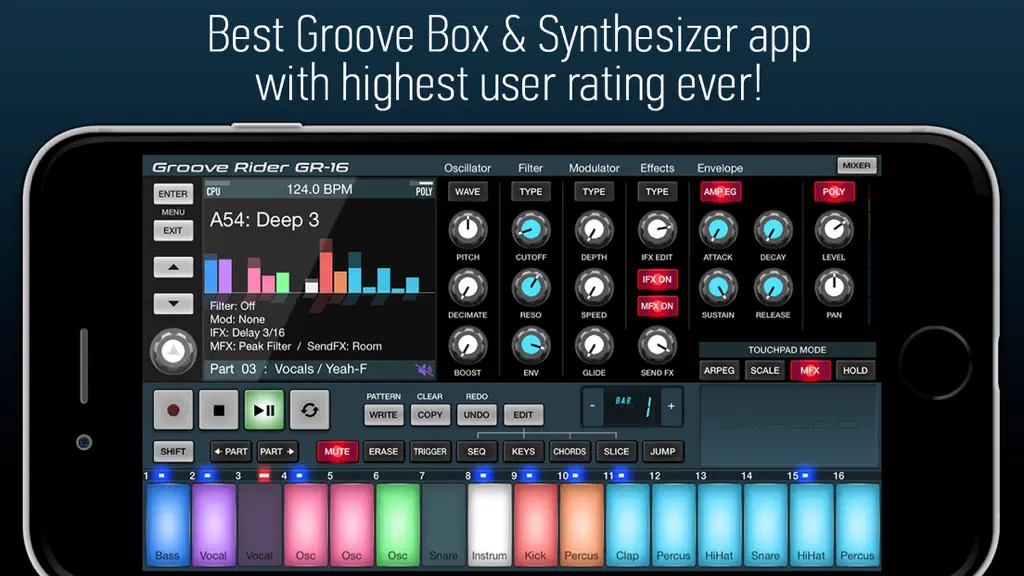
Task: Switch to CHORDS mode
Action: pyautogui.click(x=569, y=451)
